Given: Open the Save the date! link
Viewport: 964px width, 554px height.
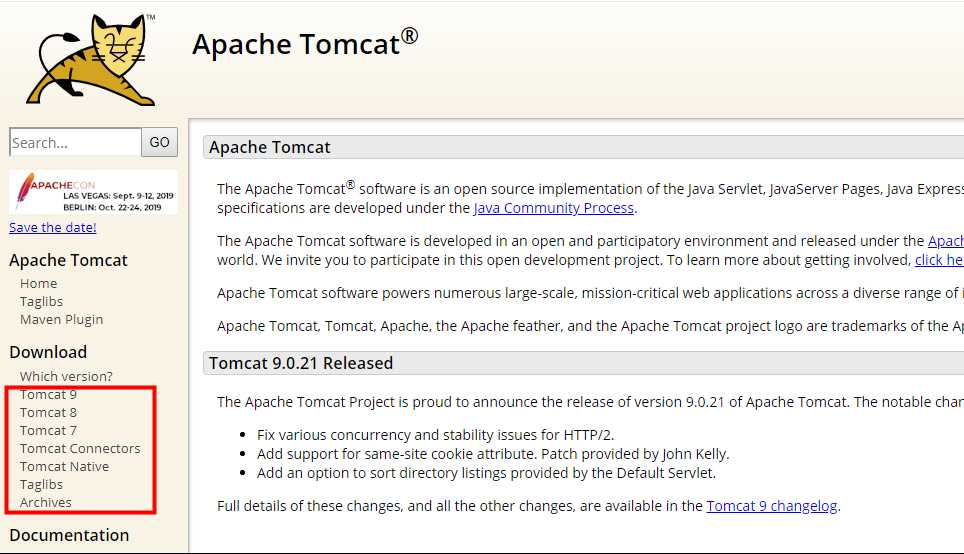Looking at the screenshot, I should click(53, 228).
